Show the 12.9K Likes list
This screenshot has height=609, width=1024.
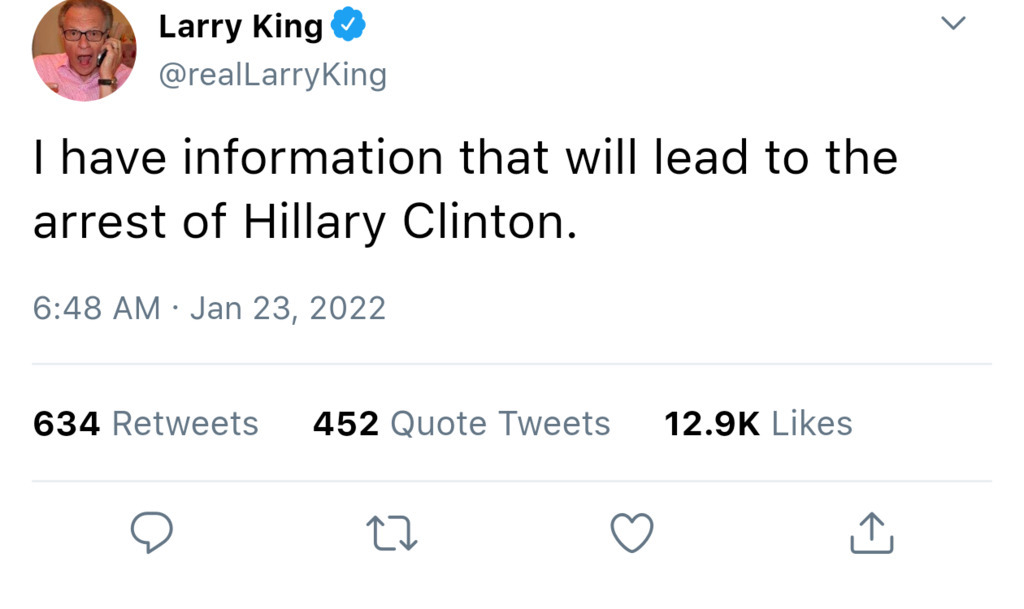[x=758, y=424]
